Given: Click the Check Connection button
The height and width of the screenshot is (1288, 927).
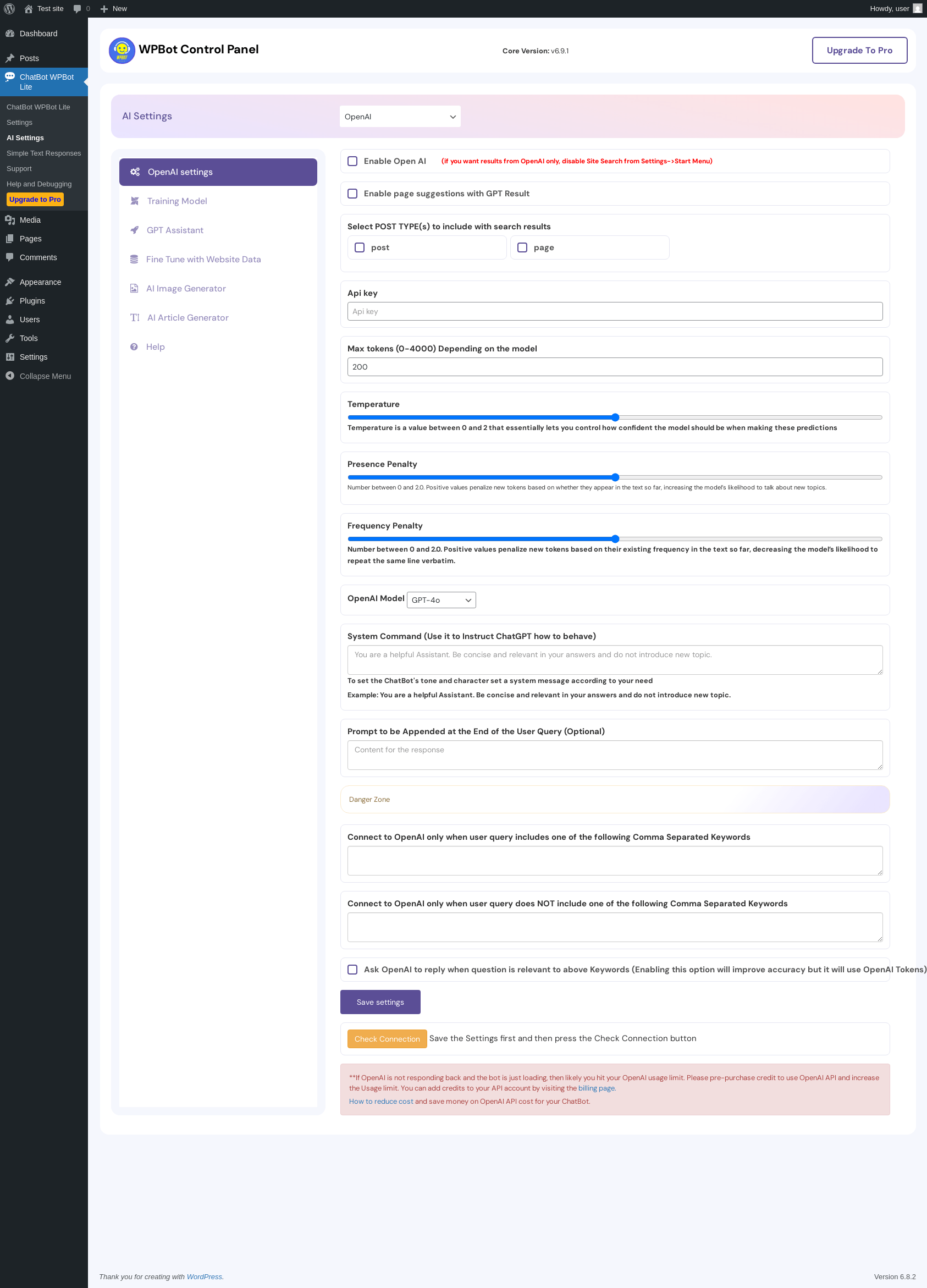Looking at the screenshot, I should [387, 1039].
